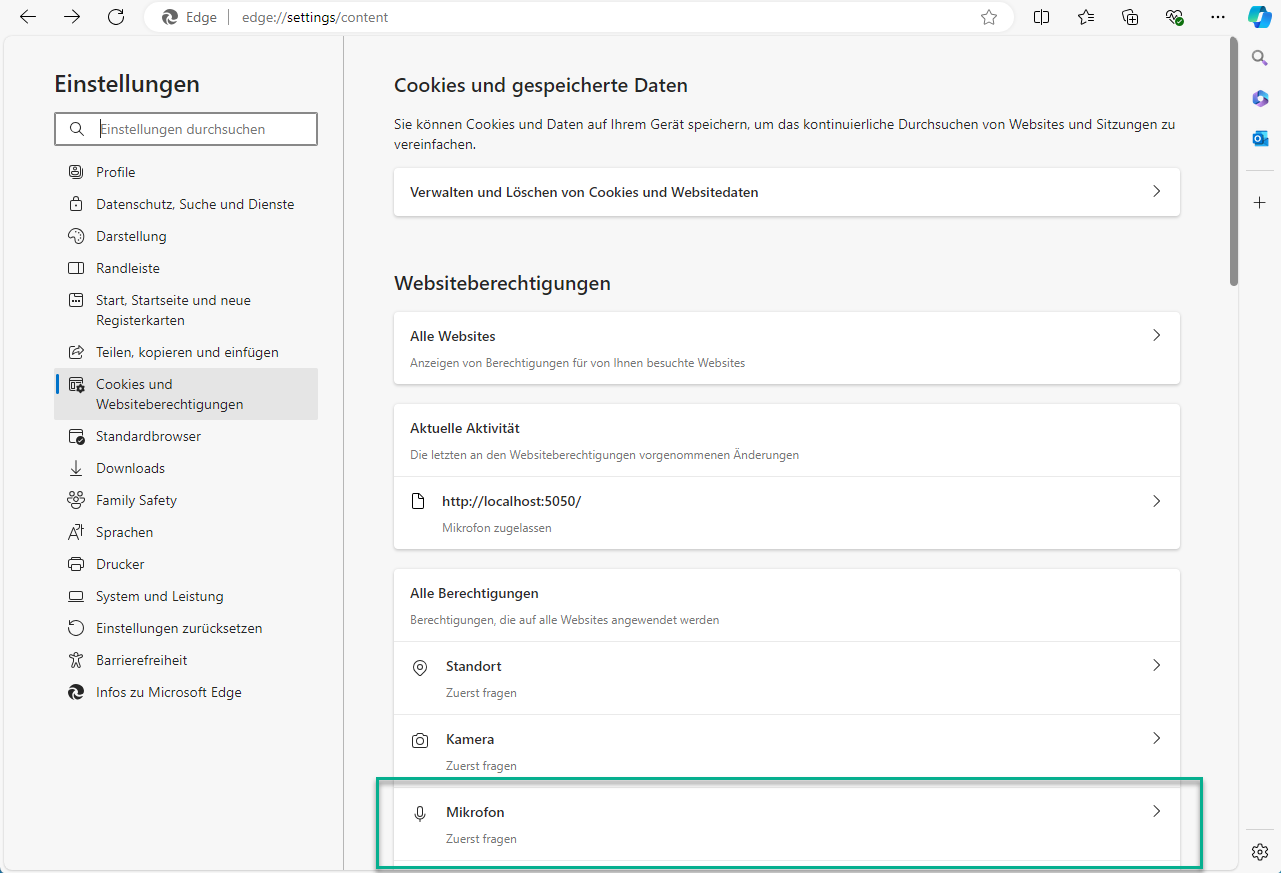The image size is (1281, 873).
Task: Expand the Kamera permission chevron
Action: click(x=1156, y=739)
